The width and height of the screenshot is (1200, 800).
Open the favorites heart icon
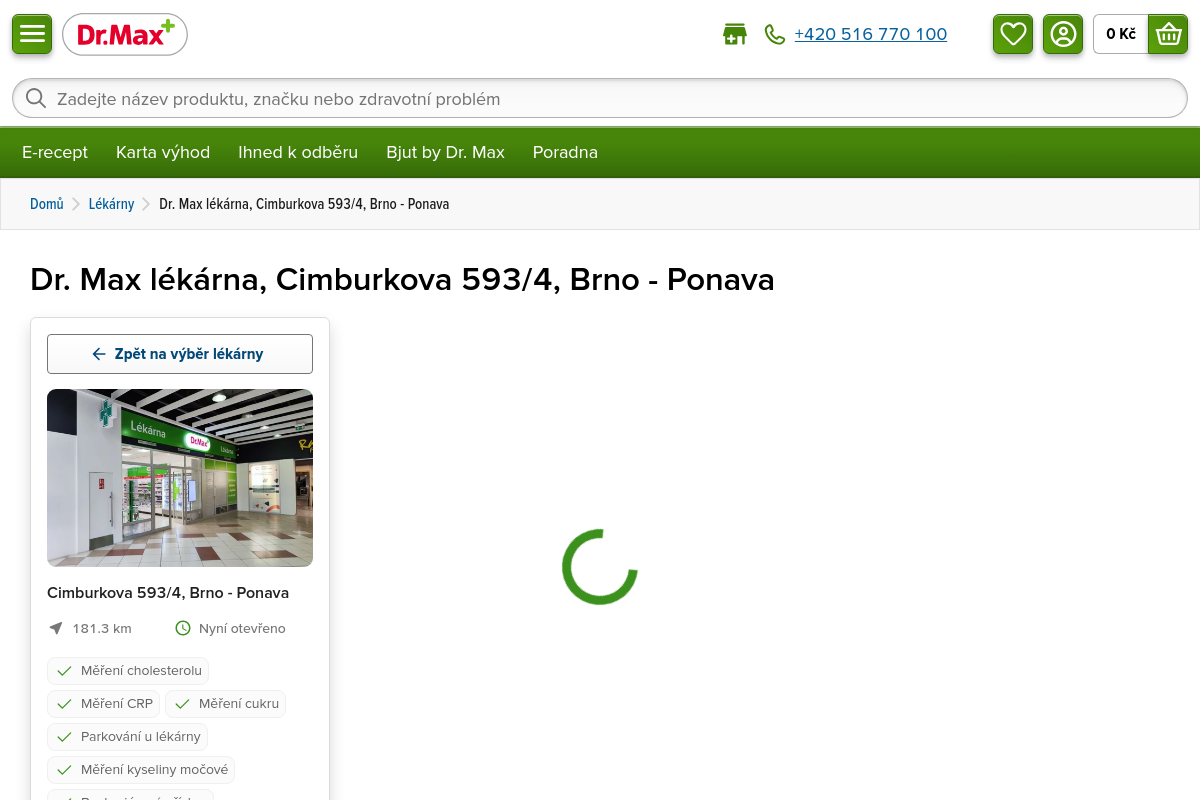click(x=1013, y=34)
